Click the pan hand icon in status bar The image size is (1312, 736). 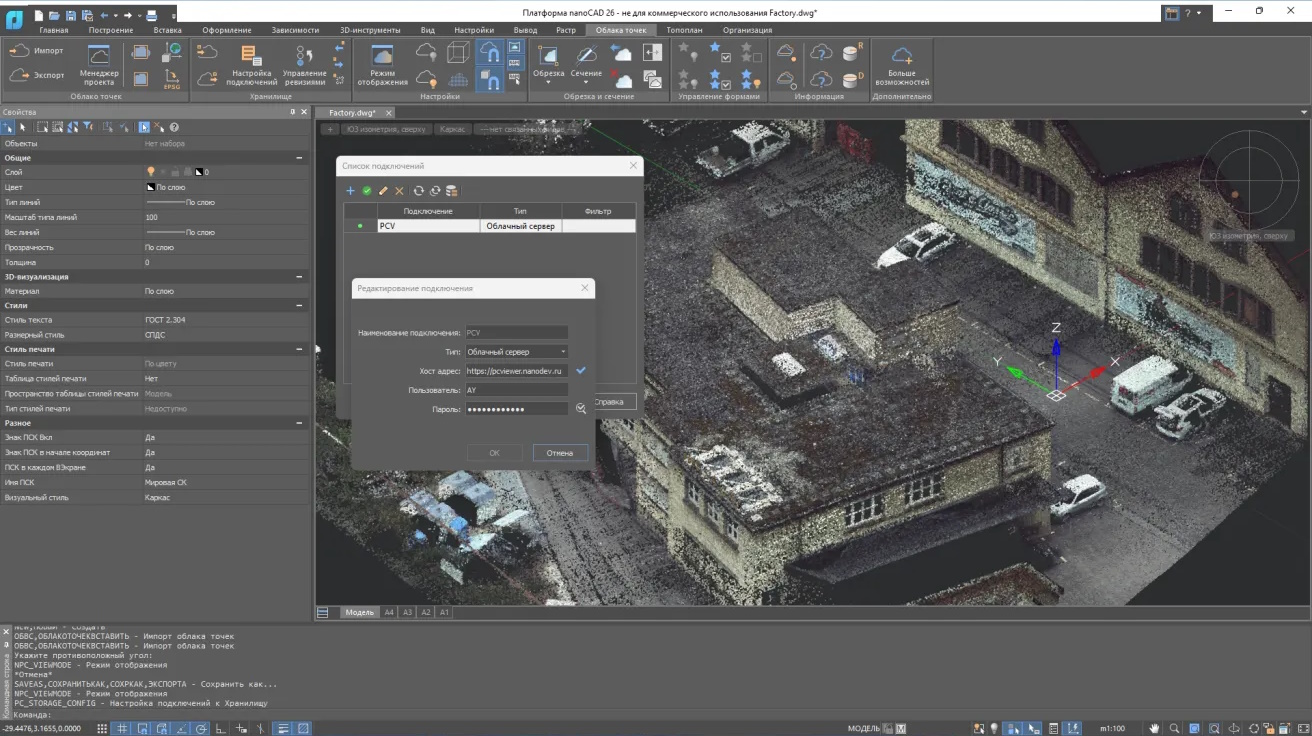[x=1154, y=728]
